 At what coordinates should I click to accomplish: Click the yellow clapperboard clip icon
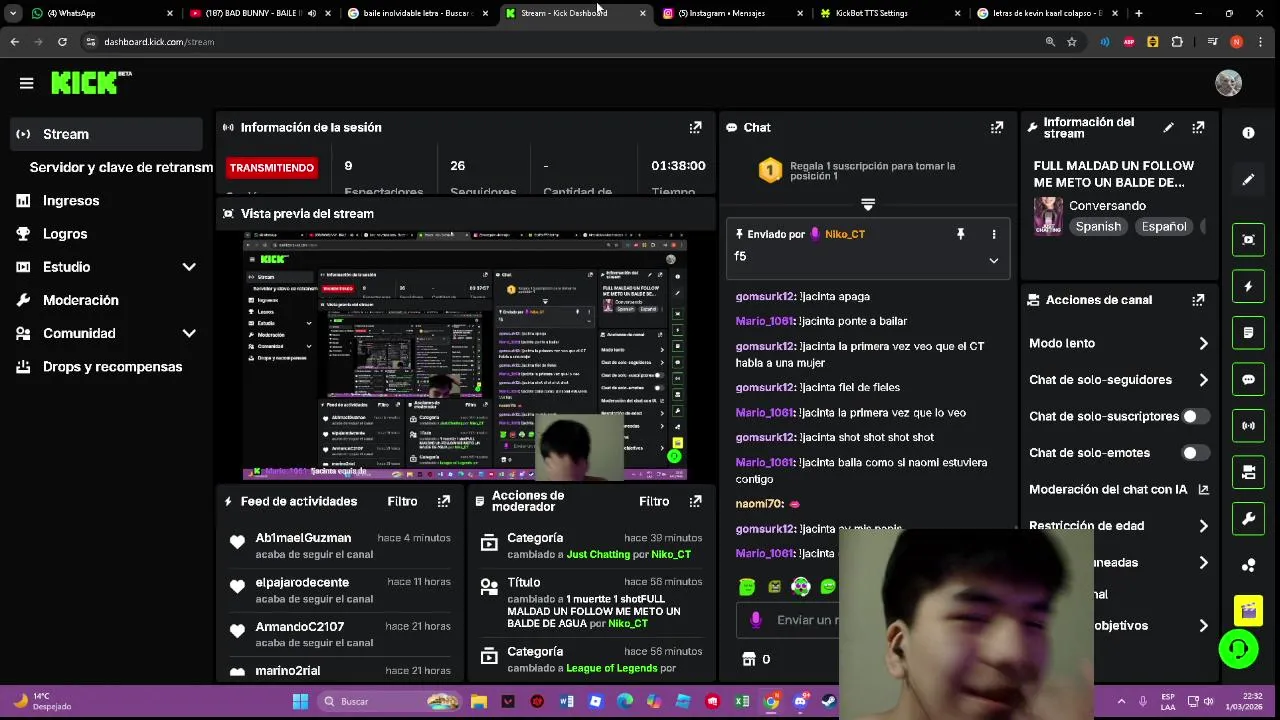[1248, 610]
